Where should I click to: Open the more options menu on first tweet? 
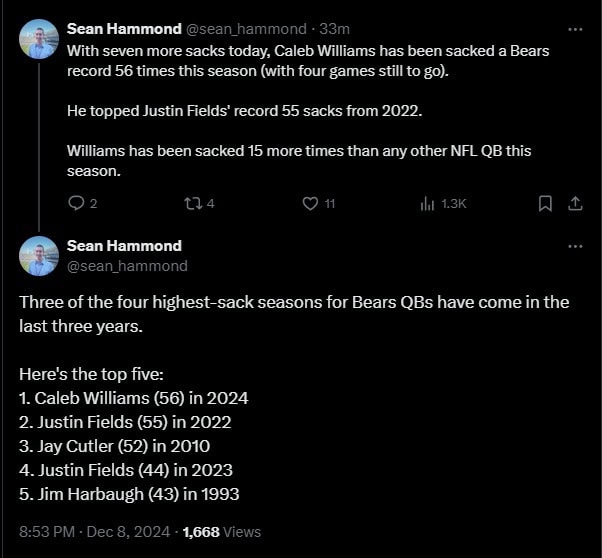[575, 30]
